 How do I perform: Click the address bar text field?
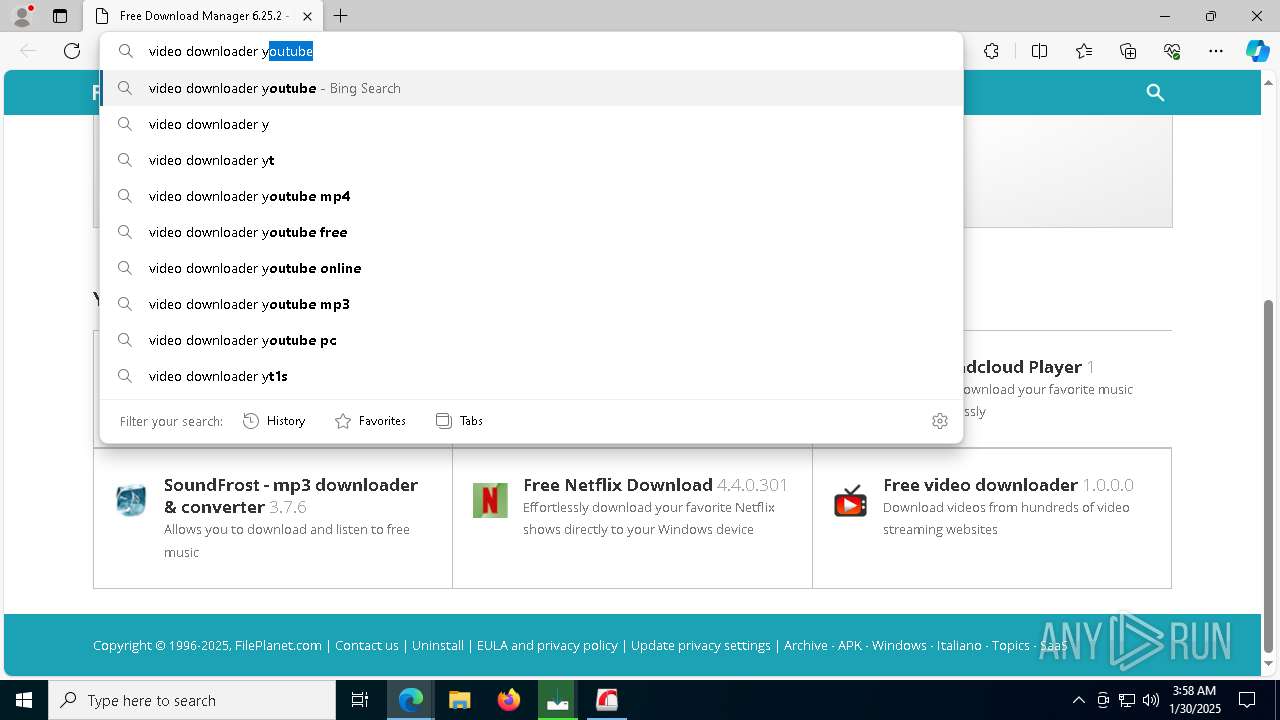coord(531,51)
